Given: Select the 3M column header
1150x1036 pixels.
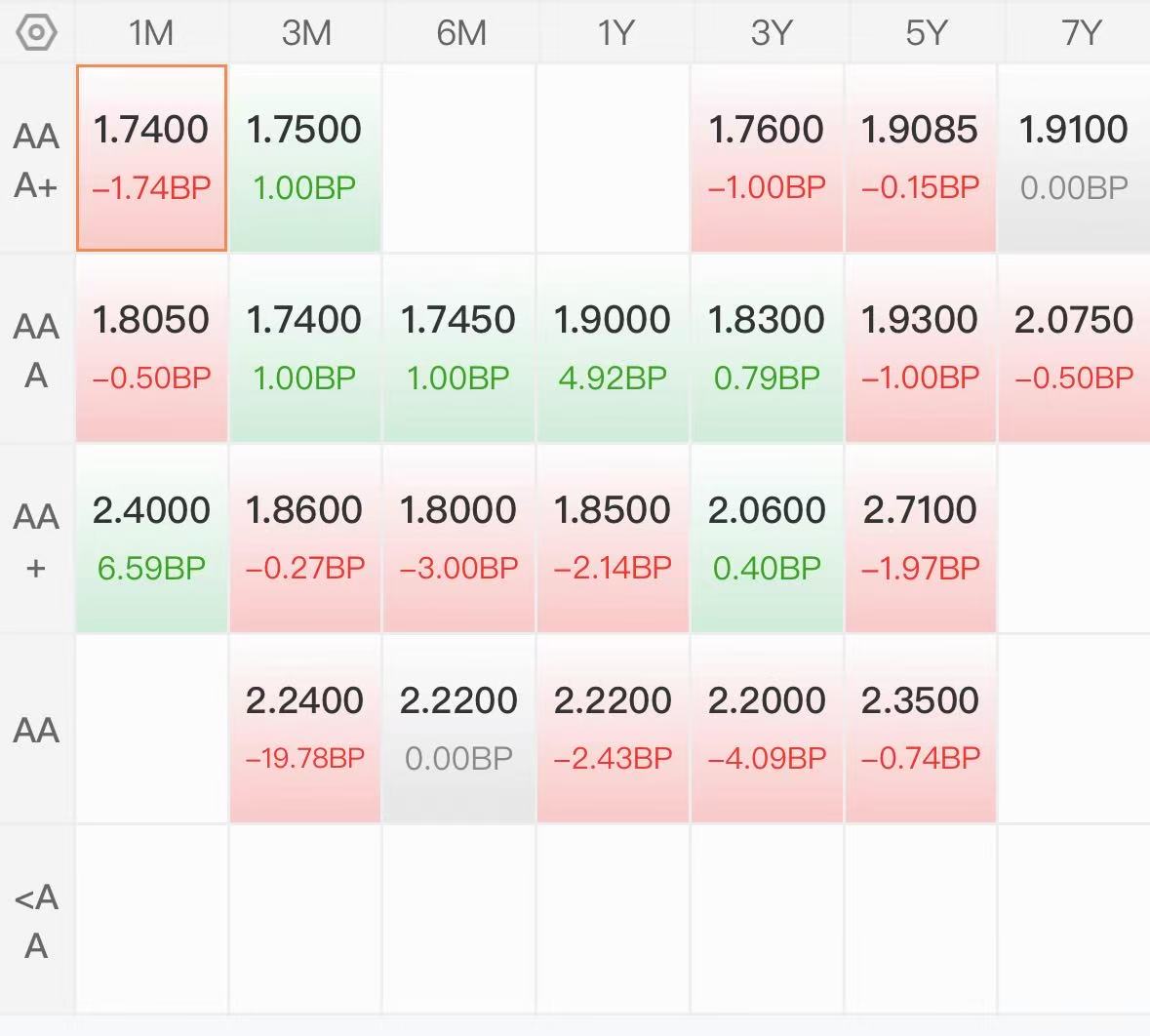Looking at the screenshot, I should [x=306, y=33].
